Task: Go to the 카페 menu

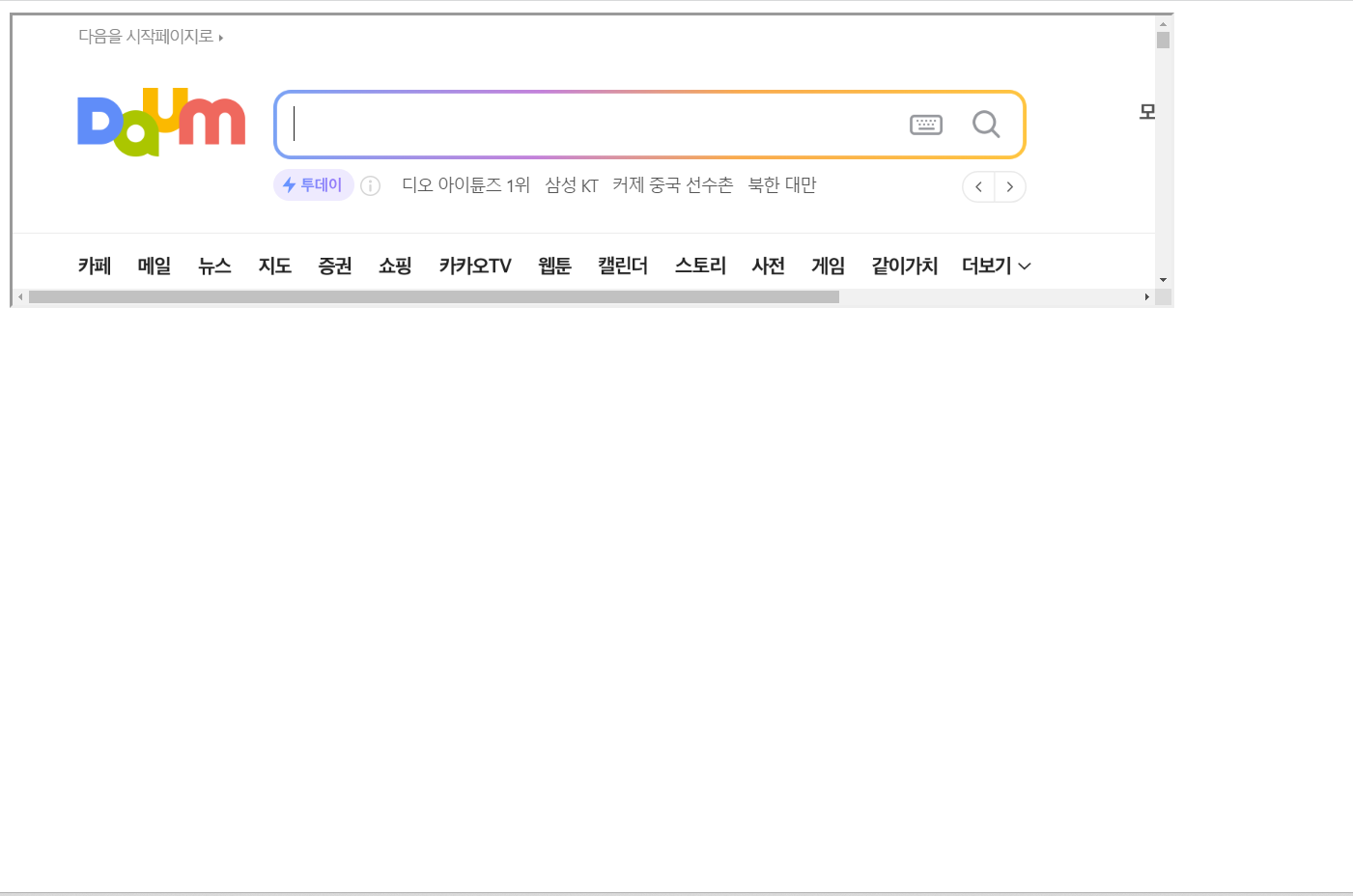Action: click(95, 266)
